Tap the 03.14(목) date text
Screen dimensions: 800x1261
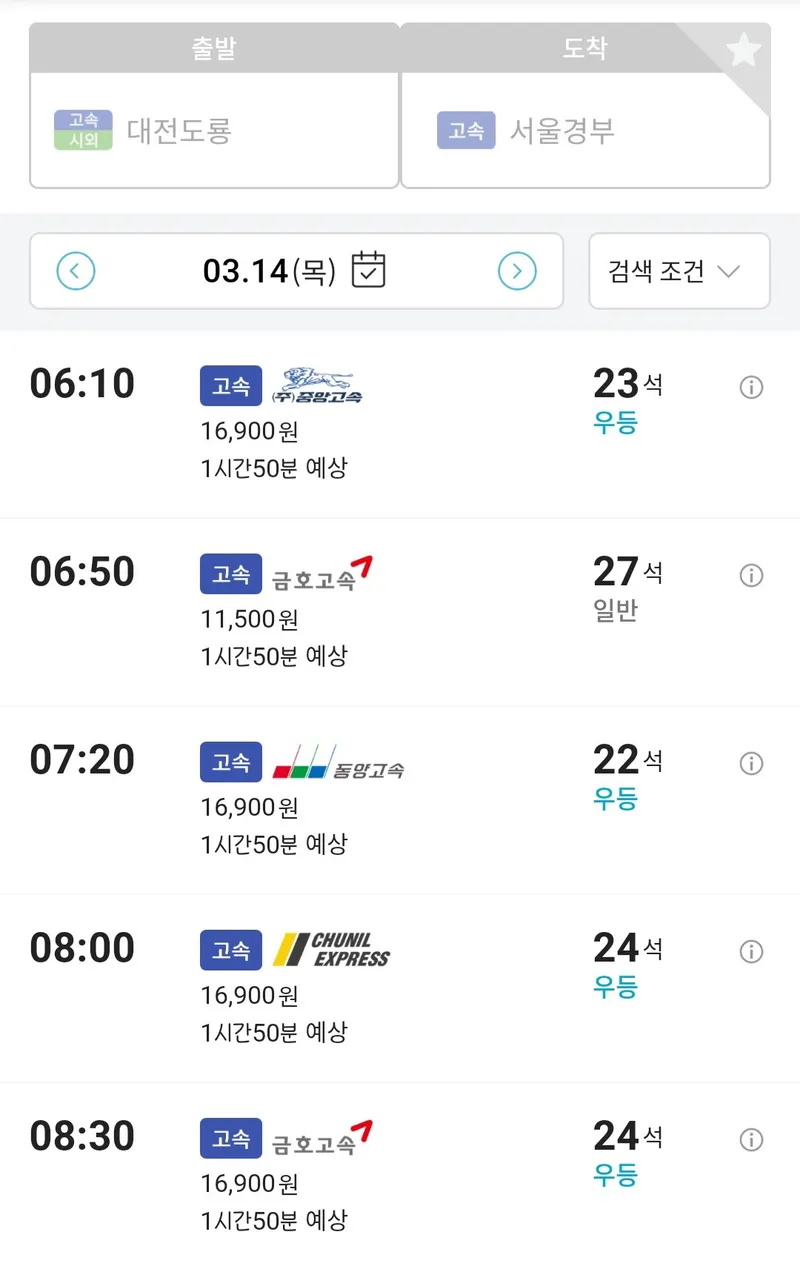point(270,271)
